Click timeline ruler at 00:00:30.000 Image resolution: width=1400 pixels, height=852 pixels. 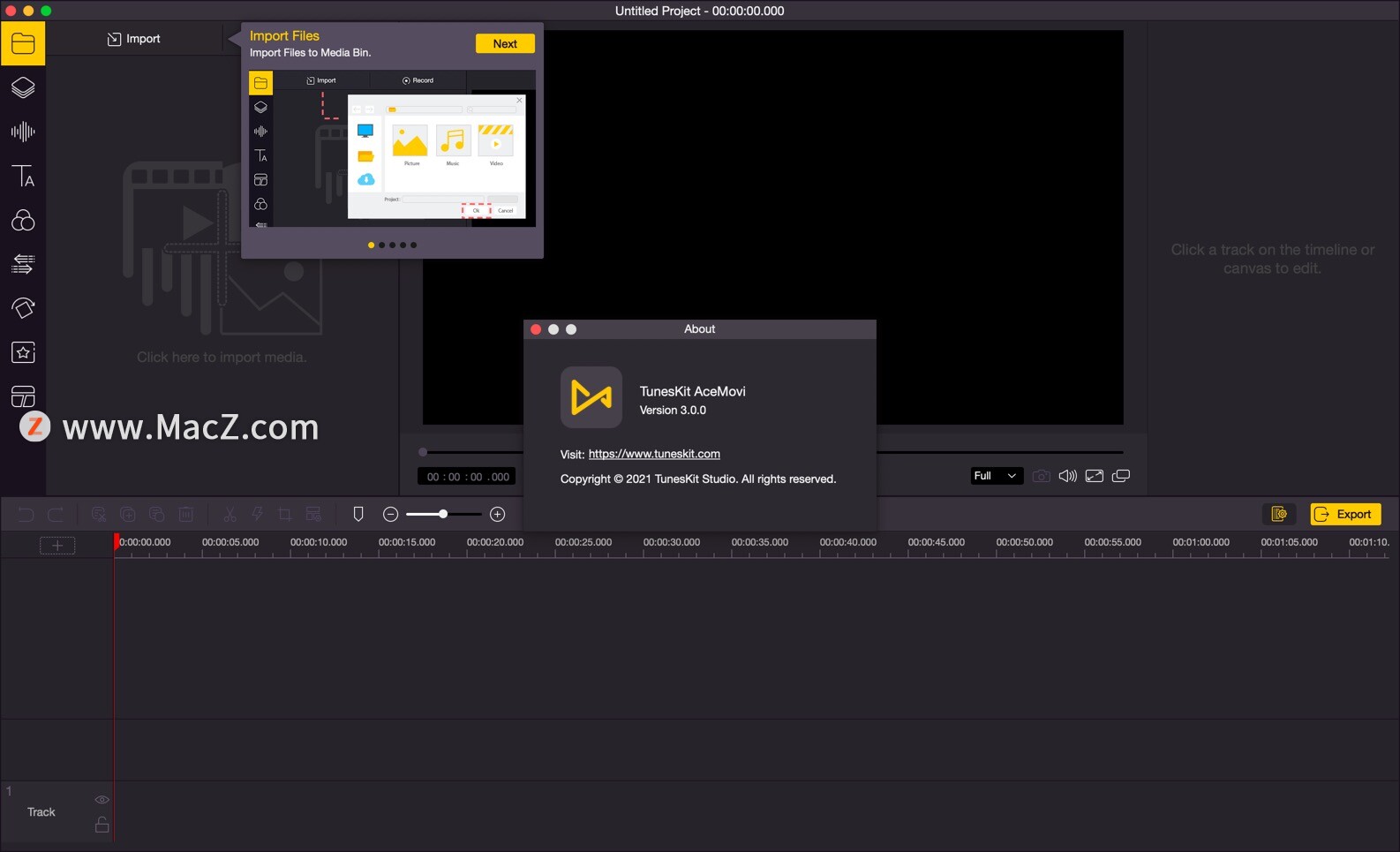pyautogui.click(x=672, y=543)
